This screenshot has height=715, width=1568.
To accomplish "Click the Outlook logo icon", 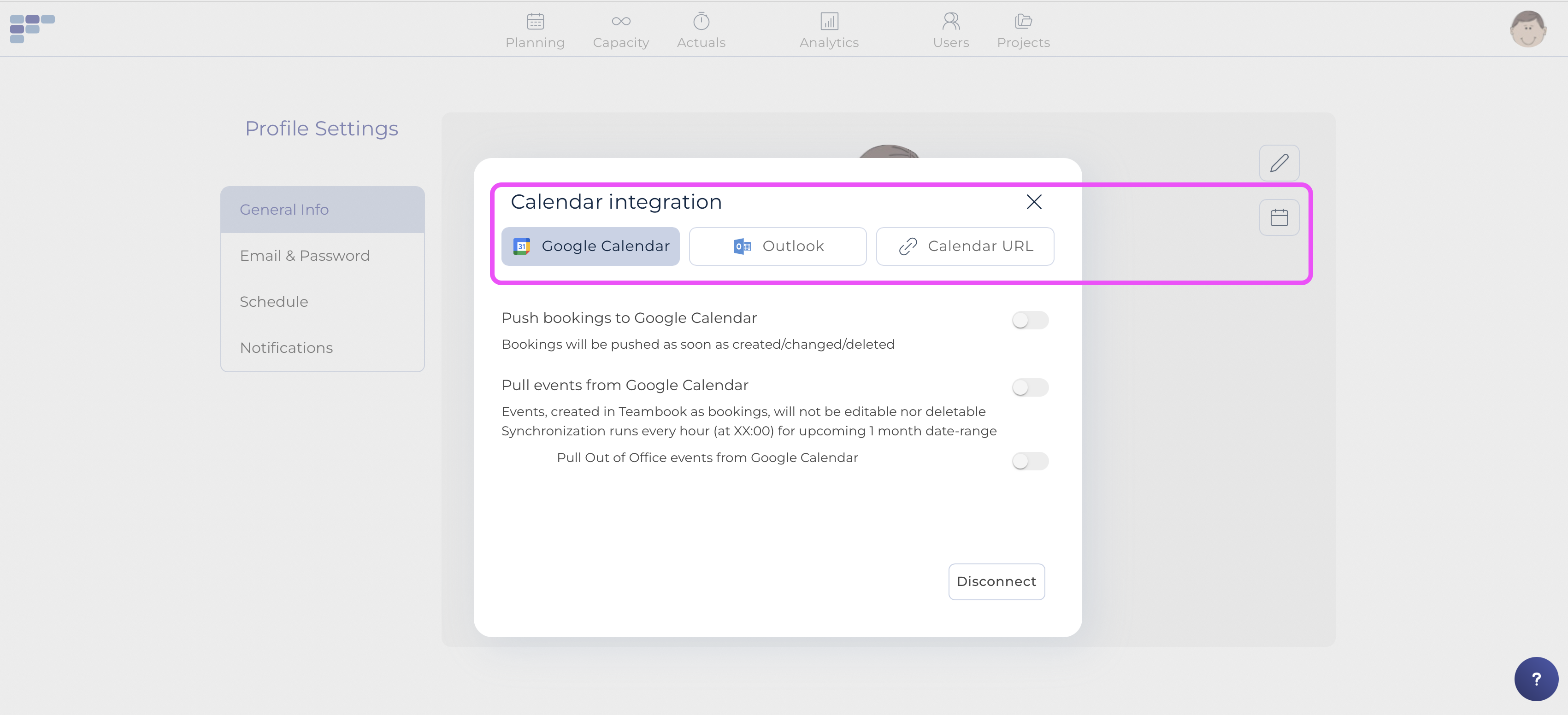I will point(743,246).
